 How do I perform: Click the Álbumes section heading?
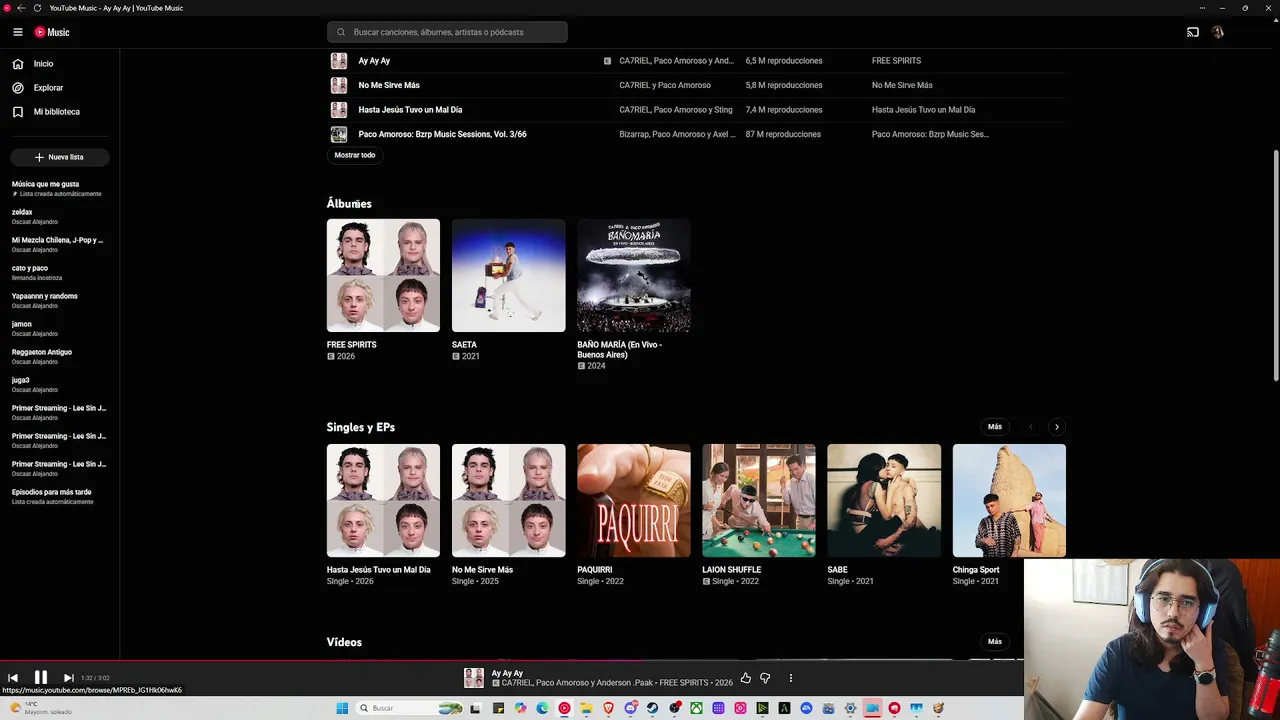click(x=349, y=204)
